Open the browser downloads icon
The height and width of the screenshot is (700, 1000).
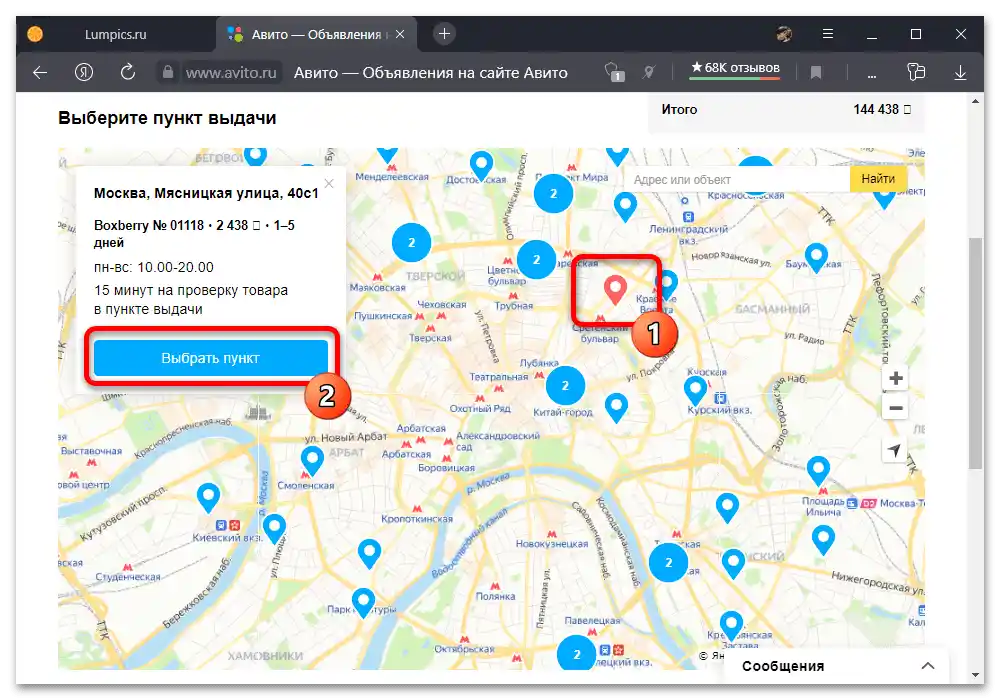pyautogui.click(x=960, y=73)
